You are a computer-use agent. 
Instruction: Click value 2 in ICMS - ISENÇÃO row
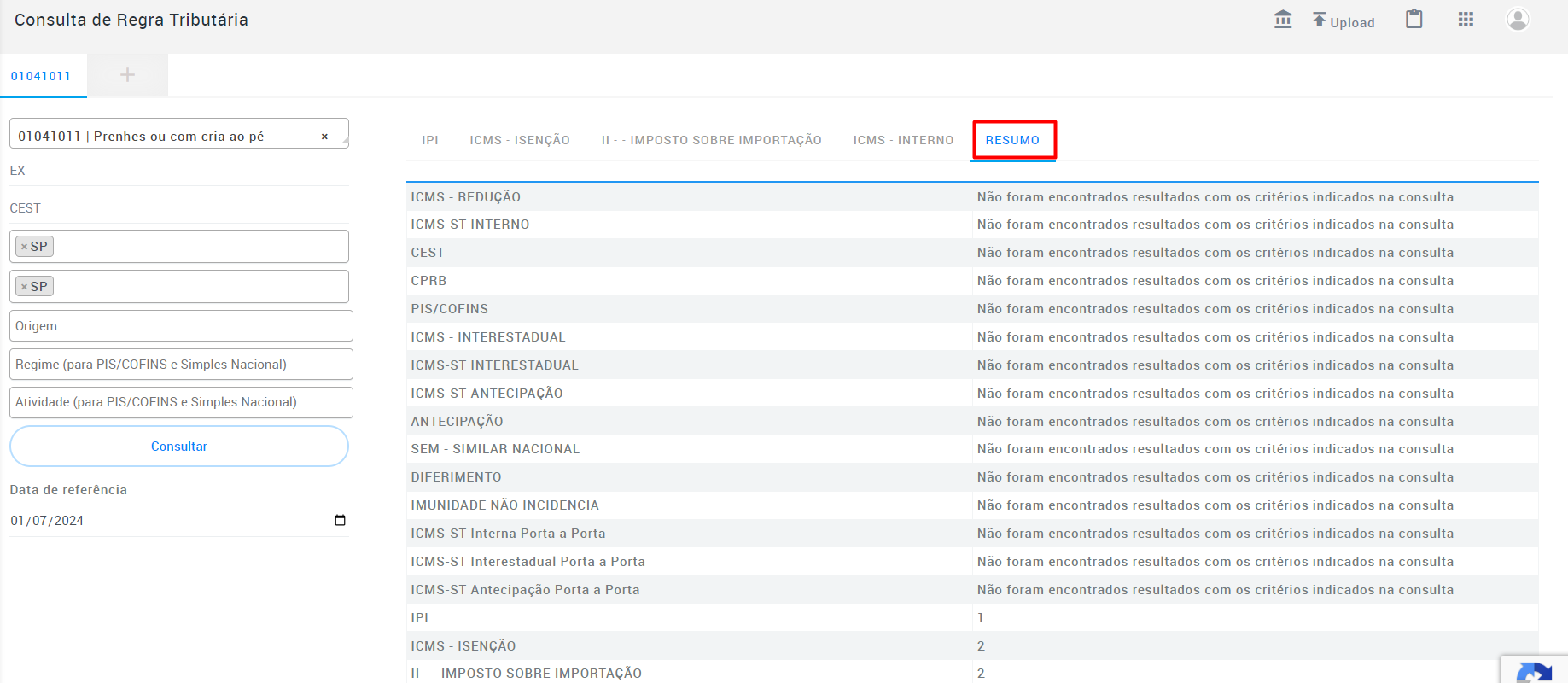[981, 646]
